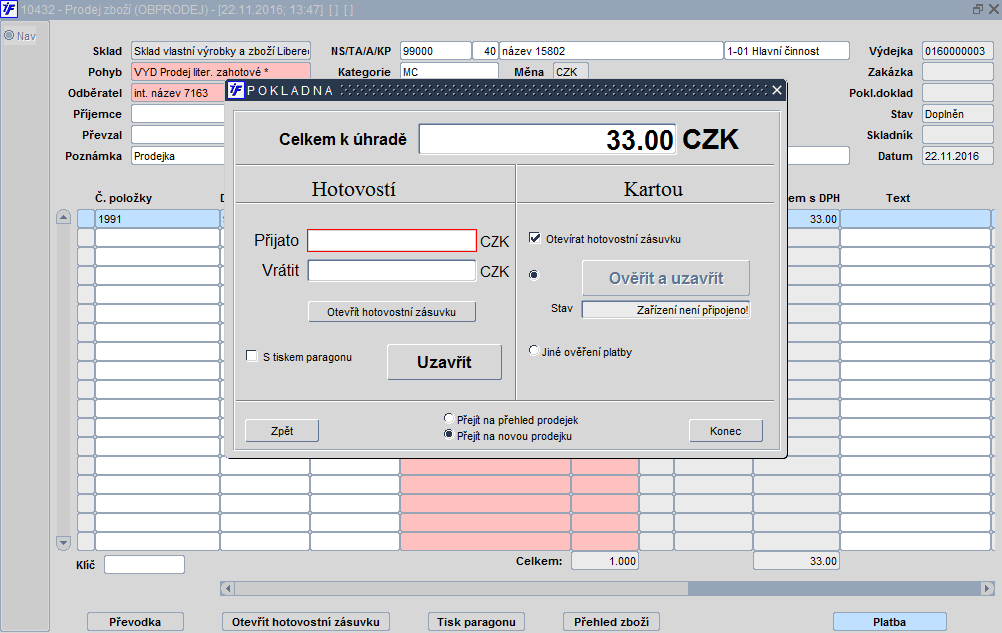
Task: Click the table scroll-up arrow icon
Action: coord(63,217)
